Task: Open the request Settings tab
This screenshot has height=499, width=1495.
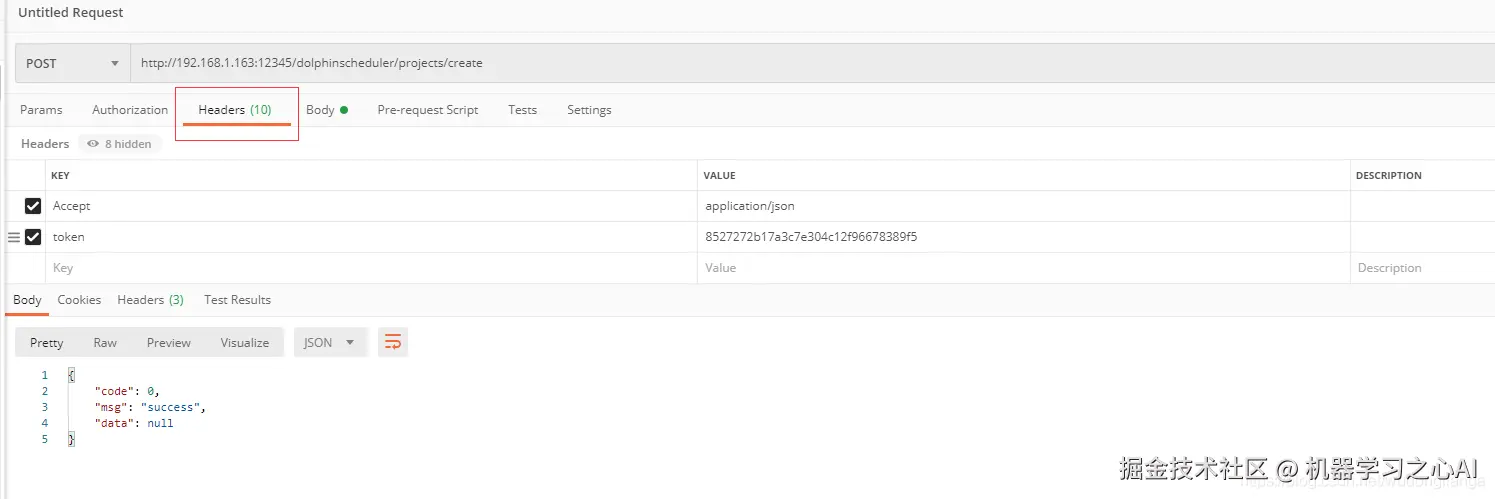Action: pyautogui.click(x=589, y=110)
